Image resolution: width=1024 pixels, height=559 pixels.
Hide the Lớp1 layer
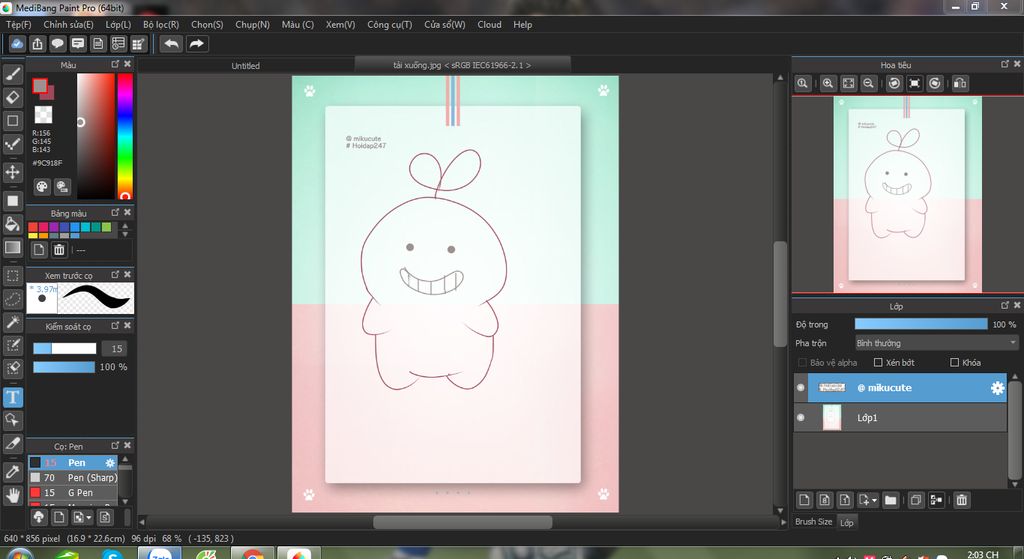(x=800, y=418)
